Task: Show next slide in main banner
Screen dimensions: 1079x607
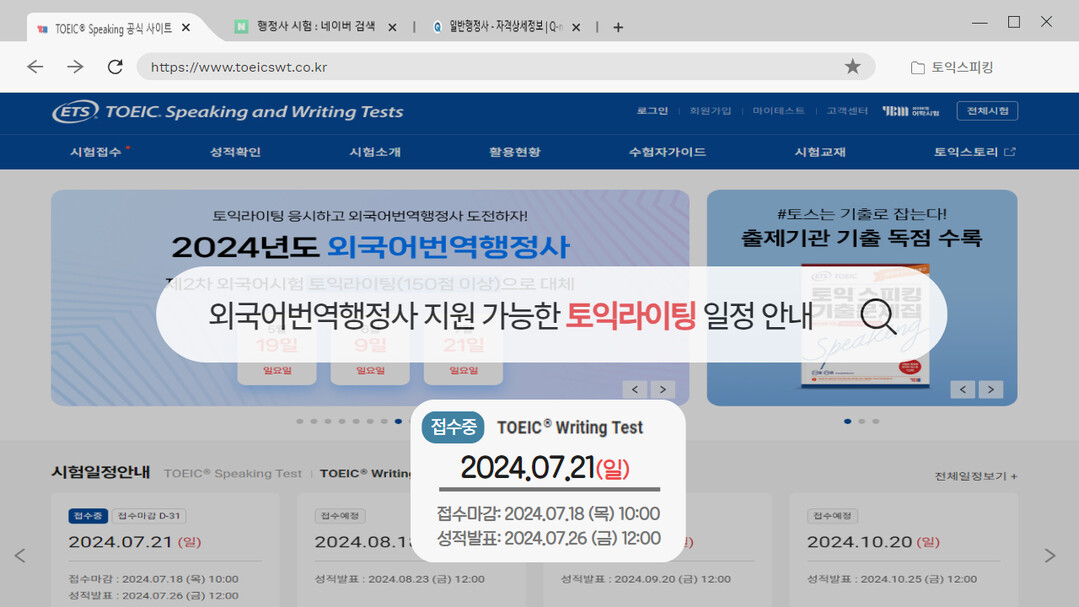Action: pyautogui.click(x=662, y=389)
